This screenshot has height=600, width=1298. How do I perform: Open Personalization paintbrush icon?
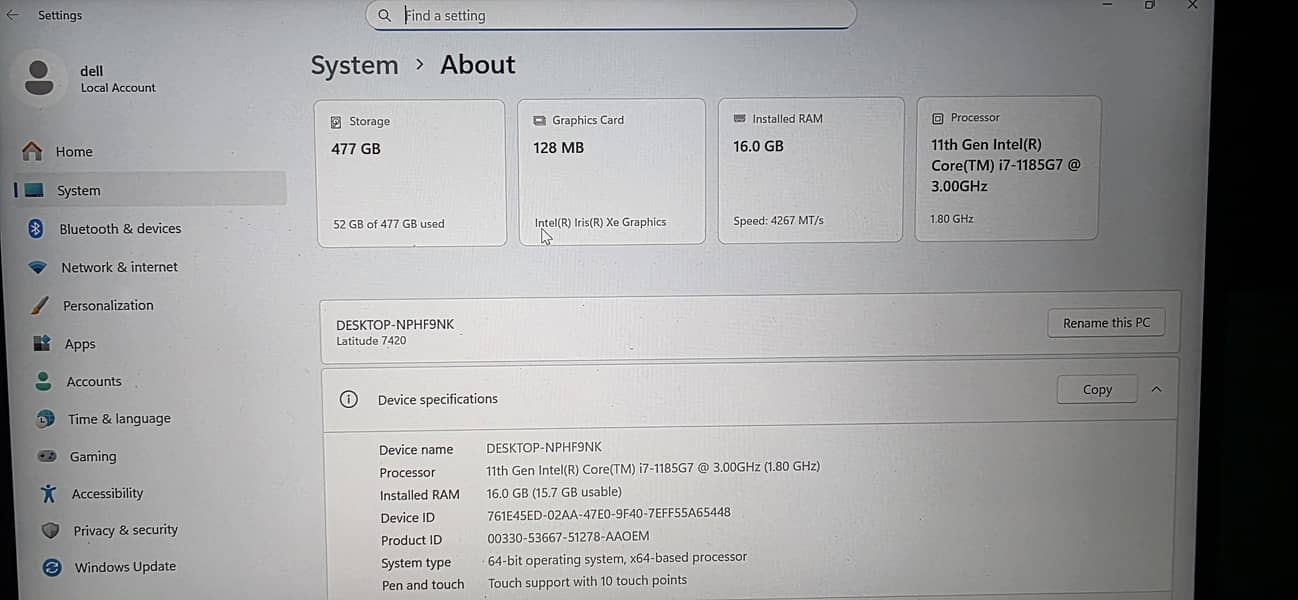[x=39, y=305]
